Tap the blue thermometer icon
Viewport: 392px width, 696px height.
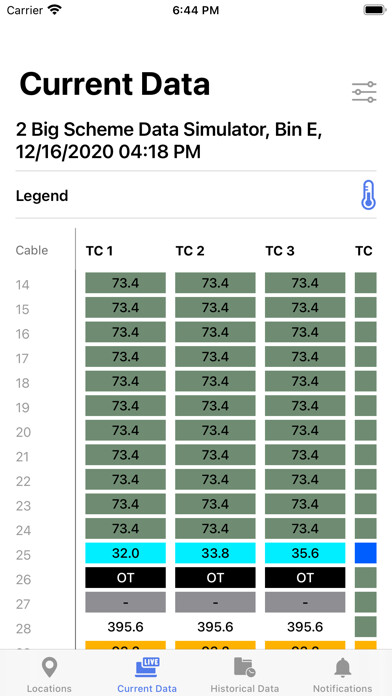(368, 195)
